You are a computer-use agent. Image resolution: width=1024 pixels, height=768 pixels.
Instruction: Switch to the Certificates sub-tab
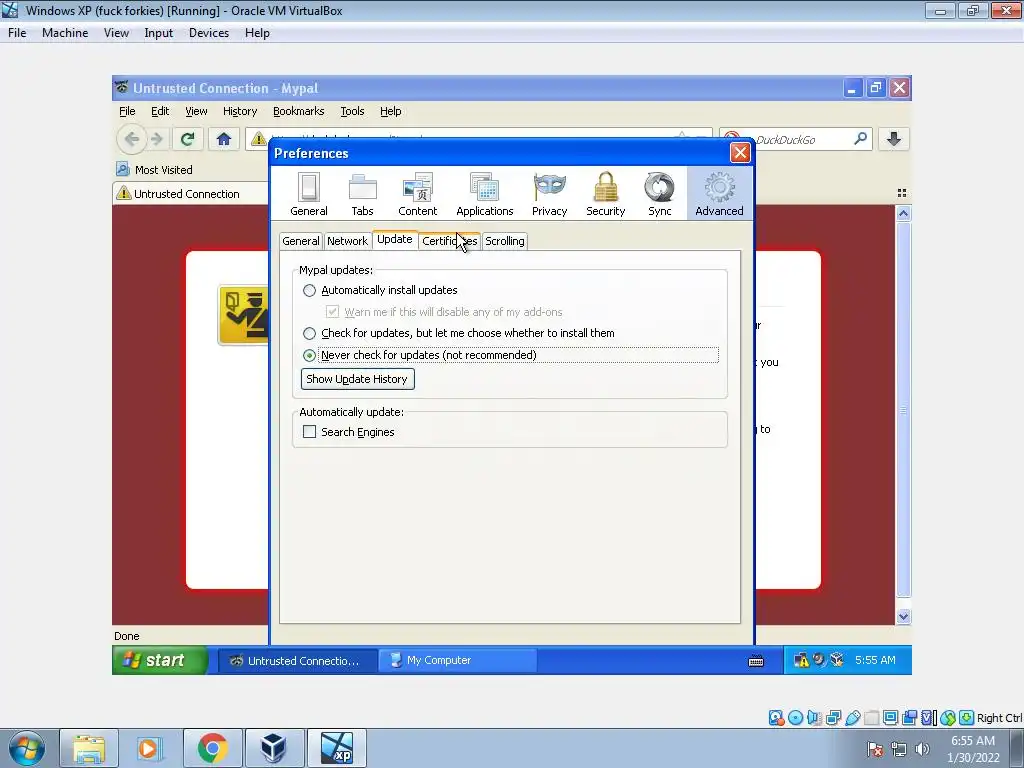pyautogui.click(x=449, y=241)
